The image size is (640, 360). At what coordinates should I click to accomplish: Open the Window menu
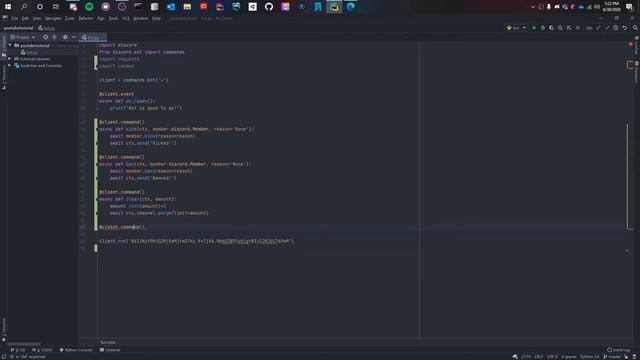point(141,18)
